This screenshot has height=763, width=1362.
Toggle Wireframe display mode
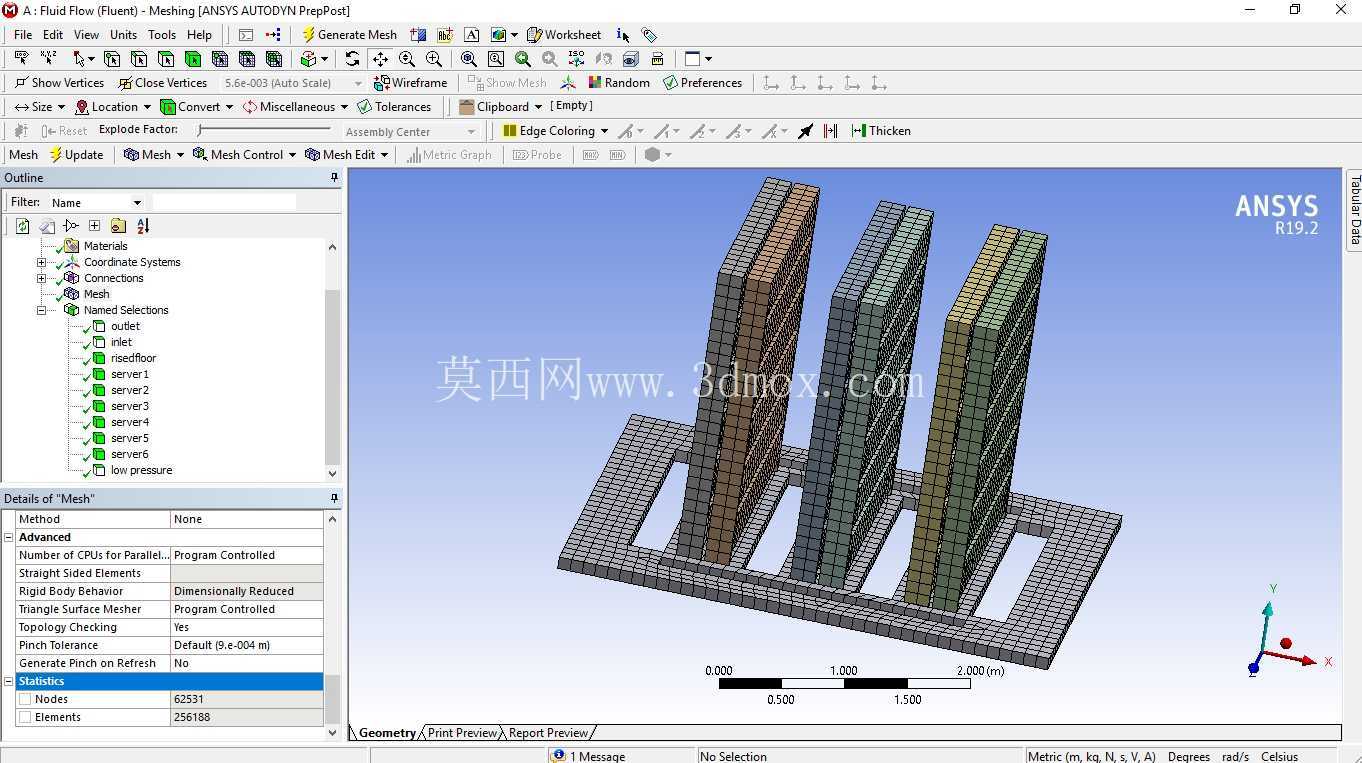tap(410, 83)
